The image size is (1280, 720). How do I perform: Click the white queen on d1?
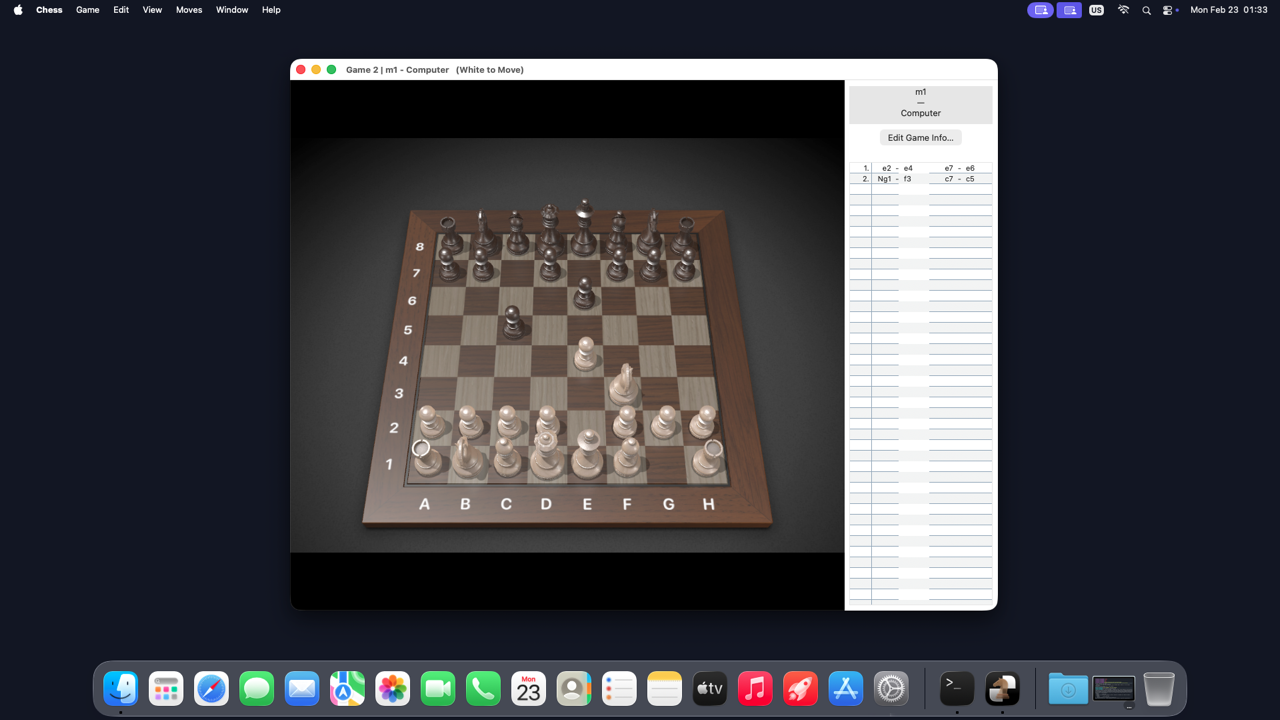pyautogui.click(x=546, y=455)
